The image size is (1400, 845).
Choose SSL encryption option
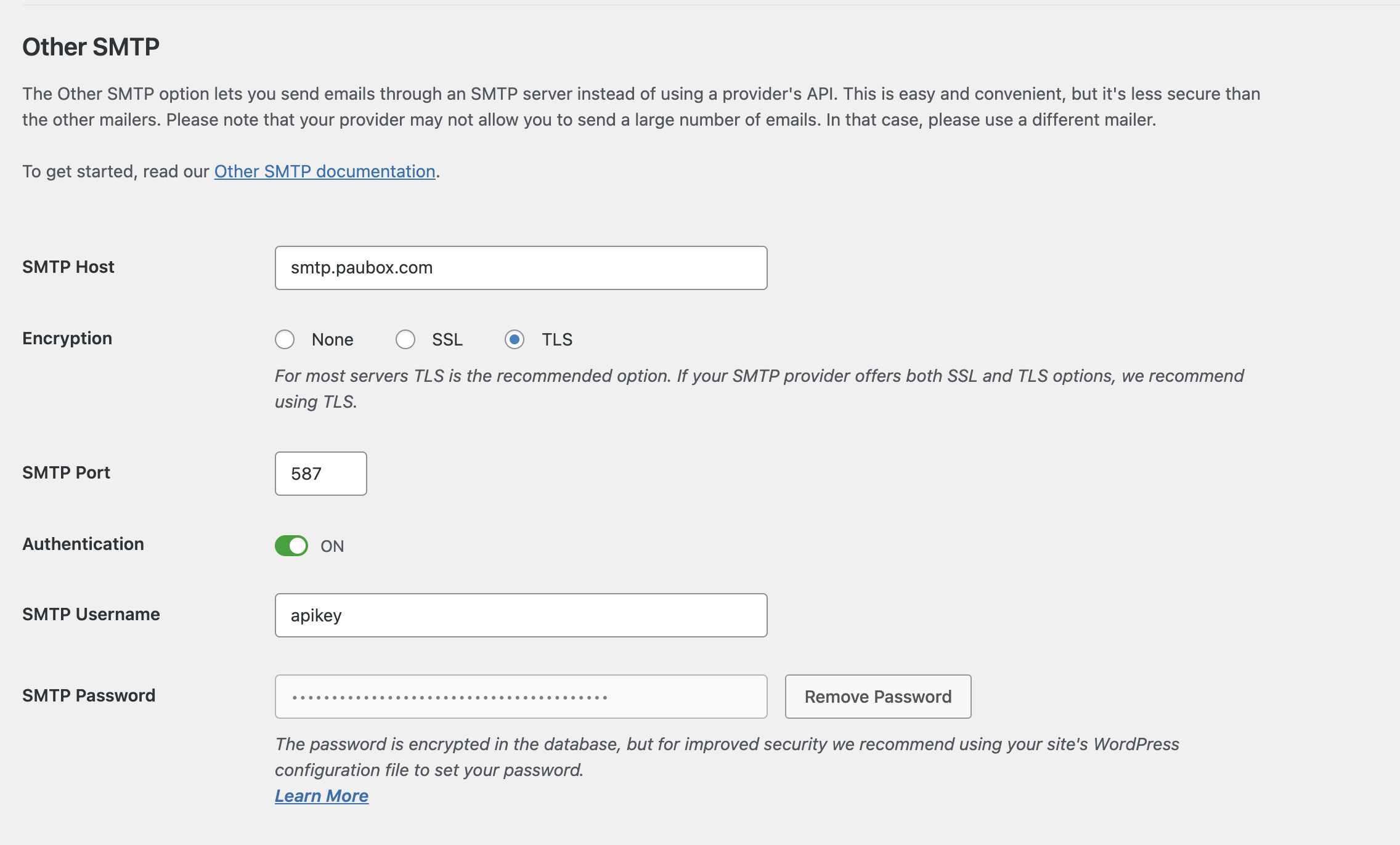click(405, 339)
